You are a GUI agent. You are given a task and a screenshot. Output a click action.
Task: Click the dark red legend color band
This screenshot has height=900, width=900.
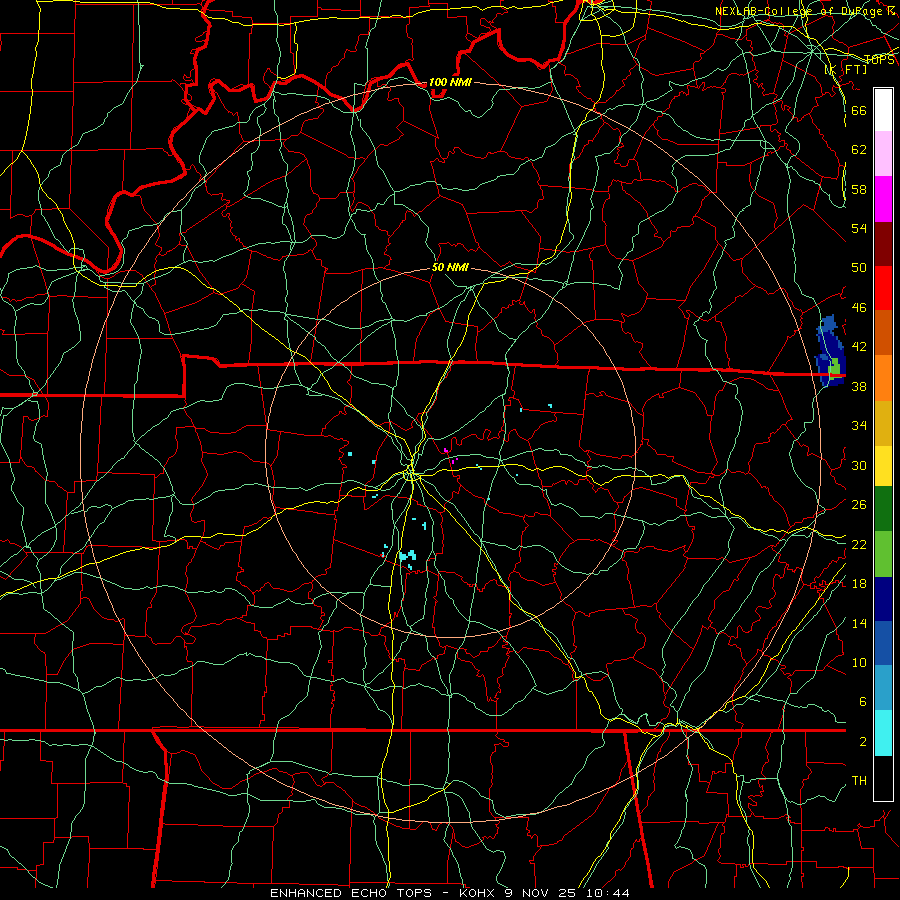(883, 244)
